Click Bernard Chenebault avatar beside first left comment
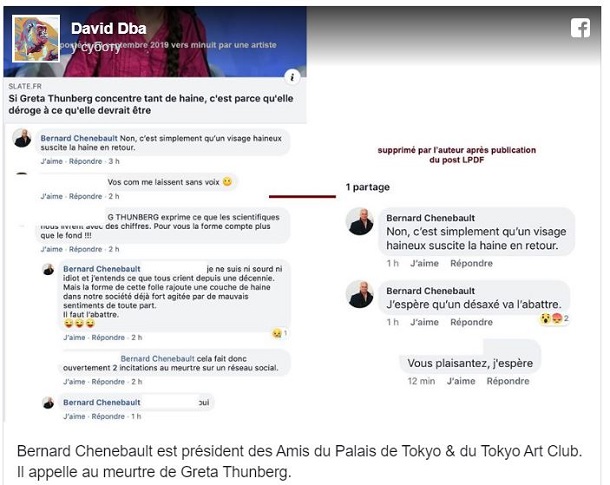The image size is (610, 485). pyautogui.click(x=22, y=138)
